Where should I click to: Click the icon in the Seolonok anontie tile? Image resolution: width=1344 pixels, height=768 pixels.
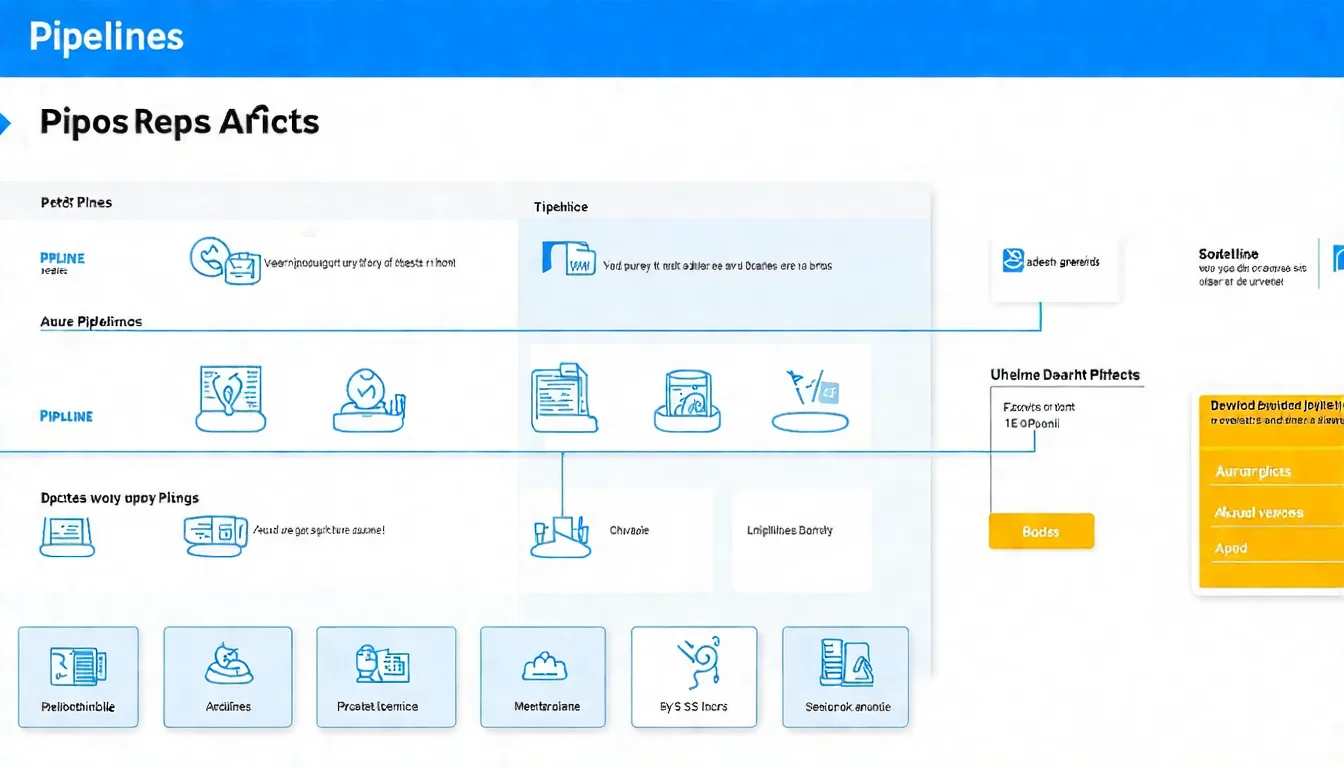[846, 663]
